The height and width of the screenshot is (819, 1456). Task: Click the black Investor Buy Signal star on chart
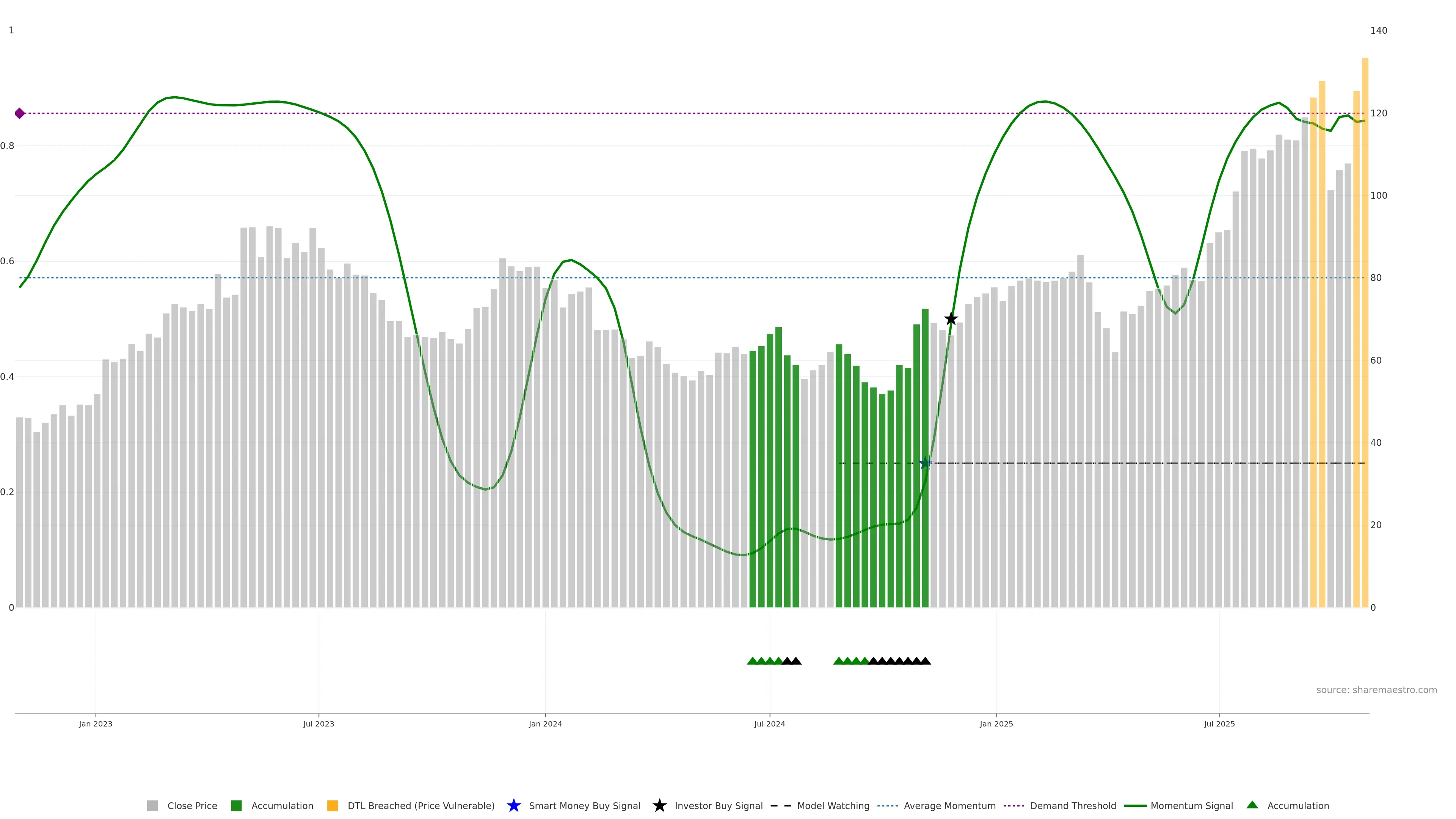(951, 319)
